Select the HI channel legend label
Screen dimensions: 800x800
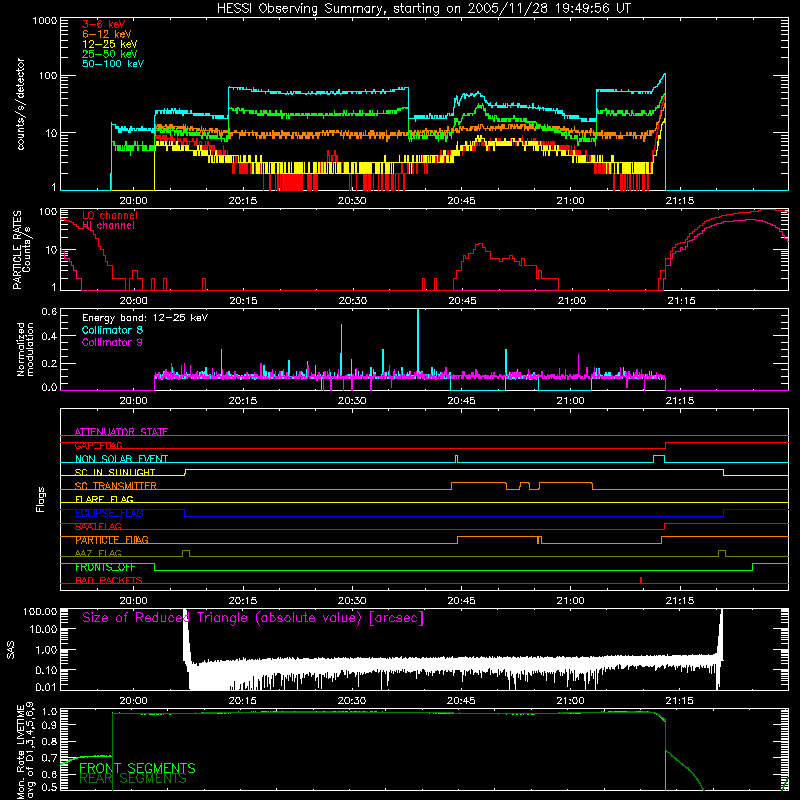click(108, 226)
